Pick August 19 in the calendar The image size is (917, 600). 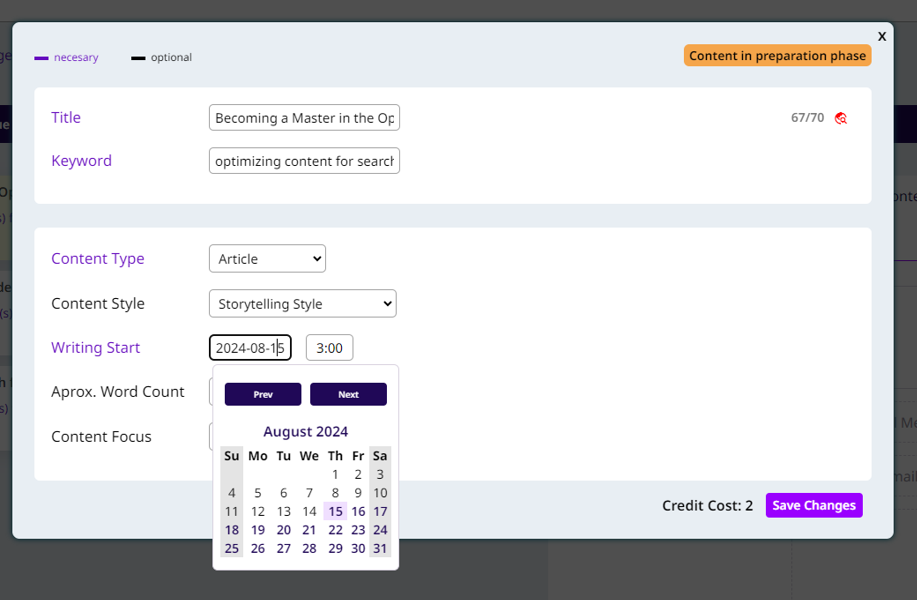point(258,530)
